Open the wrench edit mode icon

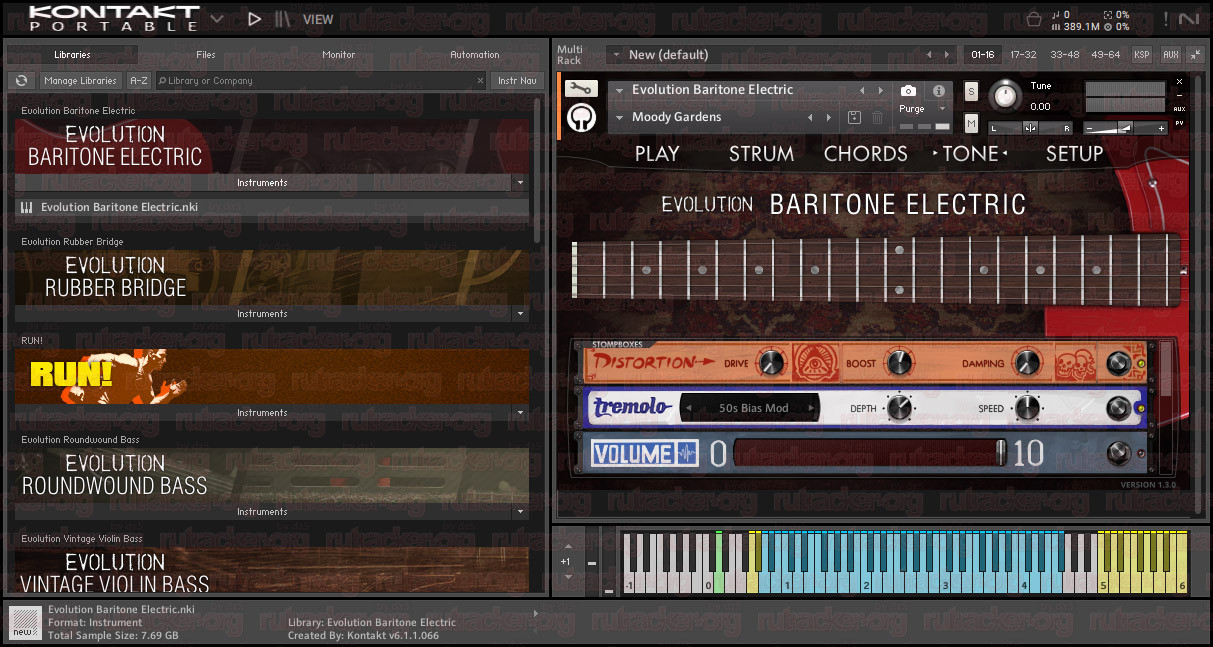pyautogui.click(x=580, y=89)
